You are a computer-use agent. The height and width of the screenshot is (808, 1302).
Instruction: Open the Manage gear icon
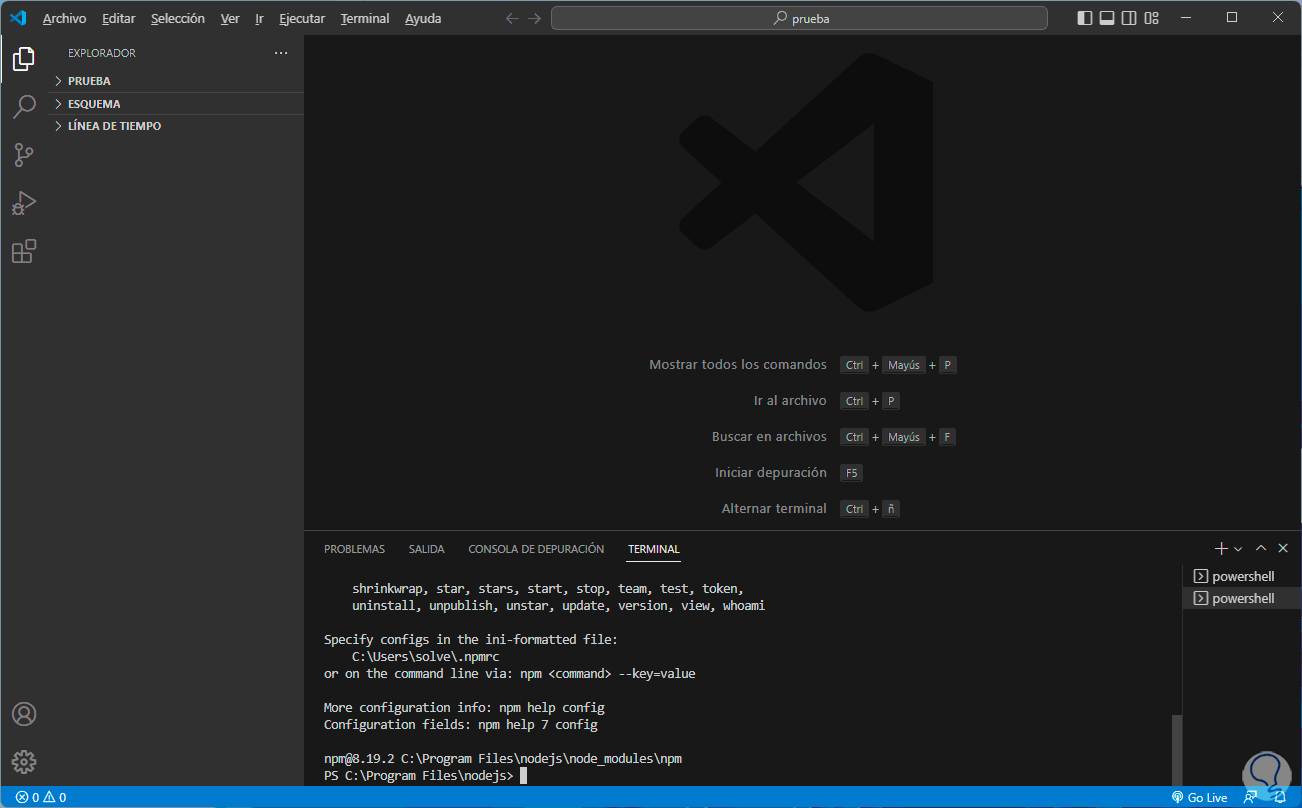click(24, 761)
